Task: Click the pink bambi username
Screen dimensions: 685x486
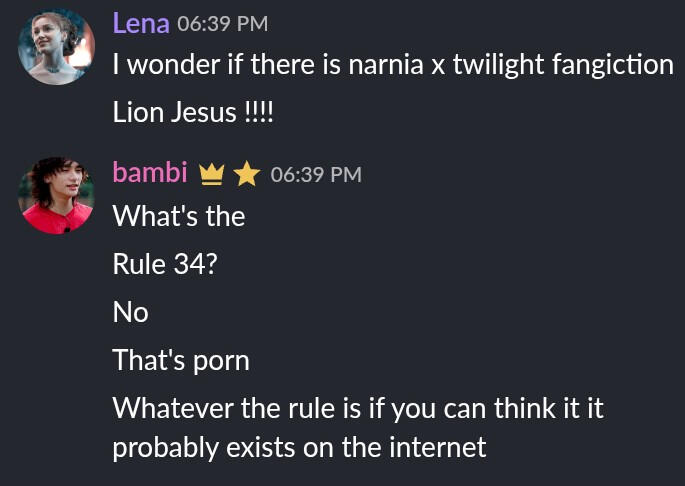Action: tap(150, 173)
